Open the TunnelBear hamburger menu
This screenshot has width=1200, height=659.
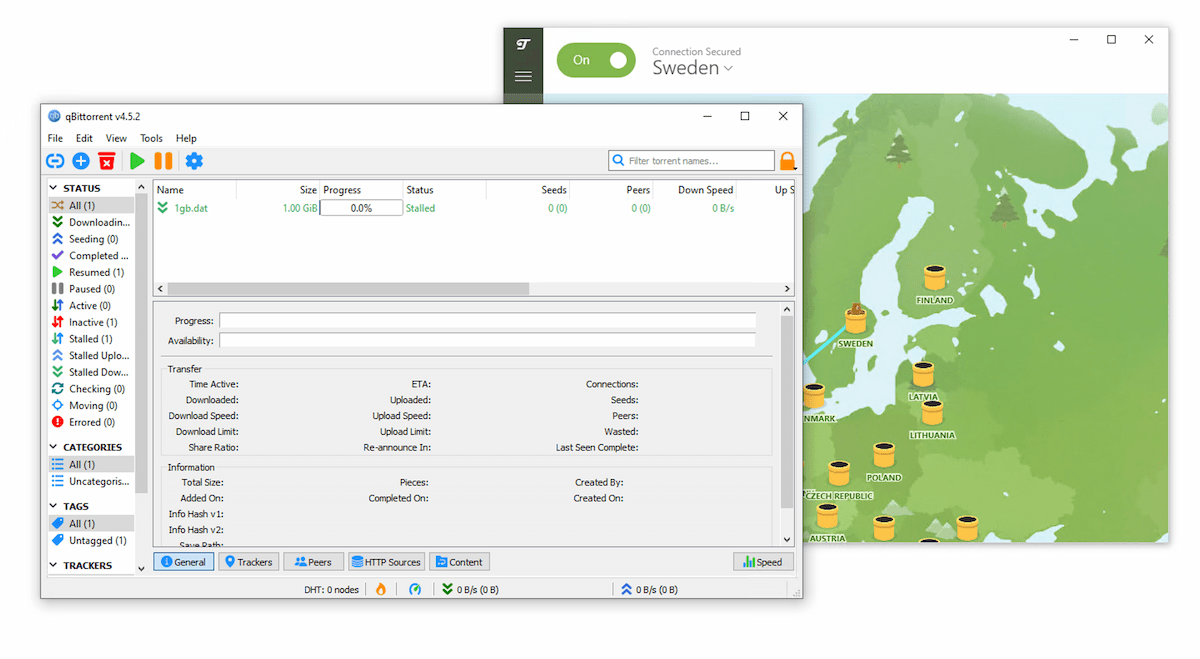tap(523, 76)
